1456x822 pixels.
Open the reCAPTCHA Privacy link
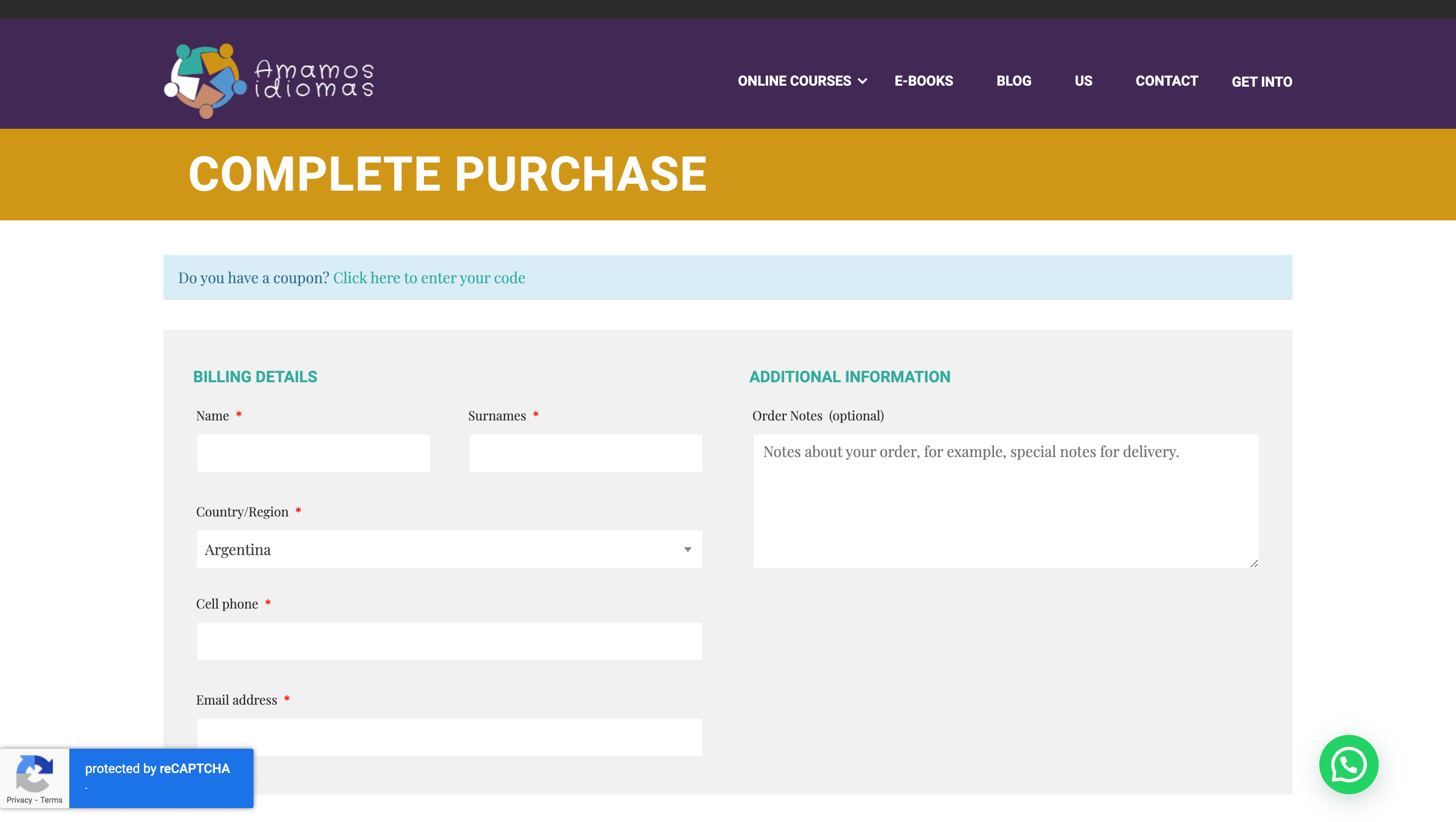pos(19,800)
